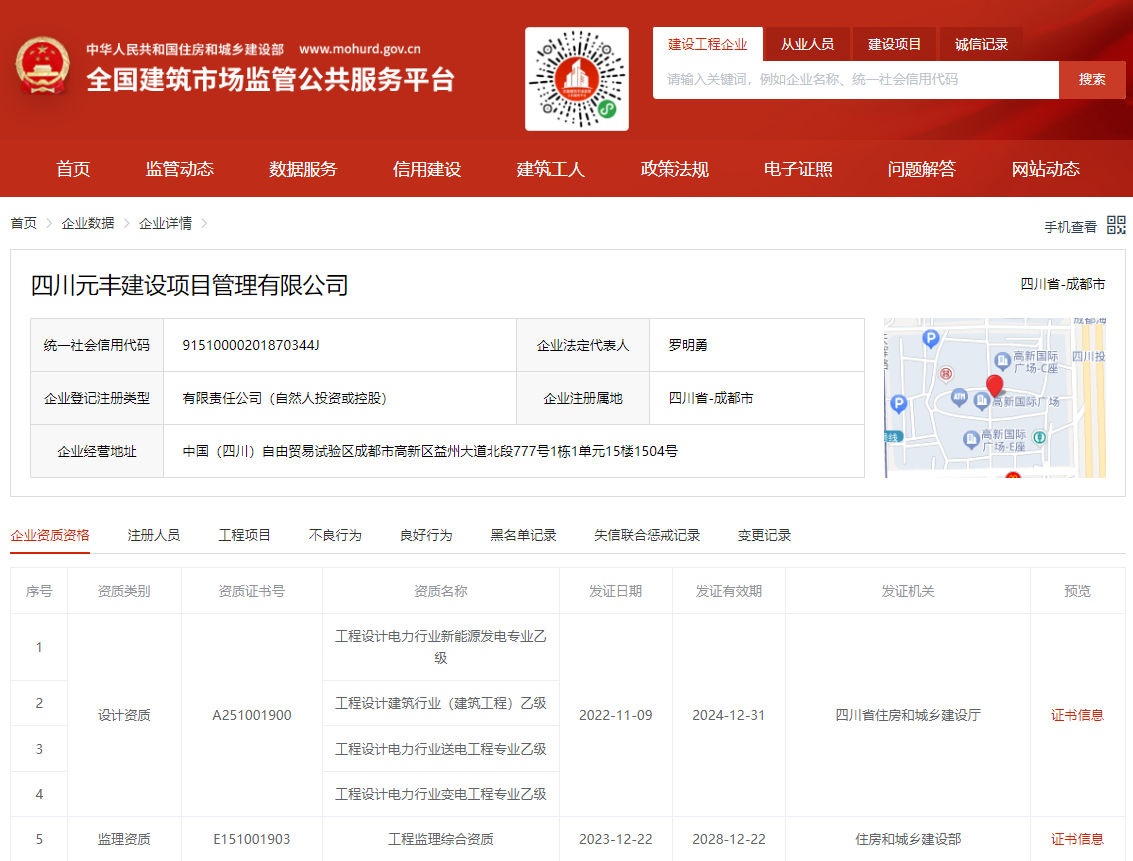View 证书信息 for 监理资质 E151001903
The image size is (1133, 861).
(x=1076, y=839)
